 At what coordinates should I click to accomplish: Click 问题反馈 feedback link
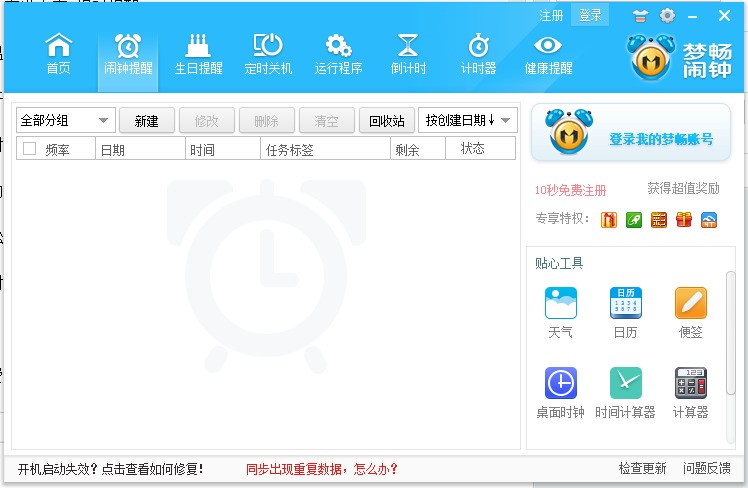pos(706,468)
